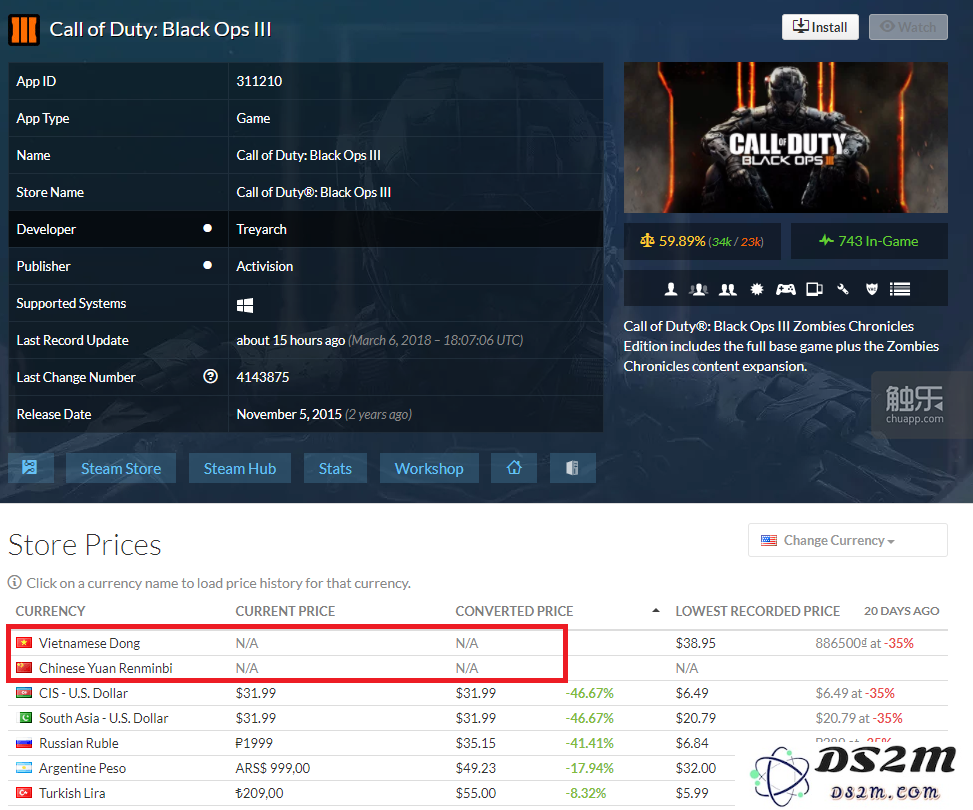Click the Black Ops III app logo icon
Viewport: 973px width, 810px height.
24,29
